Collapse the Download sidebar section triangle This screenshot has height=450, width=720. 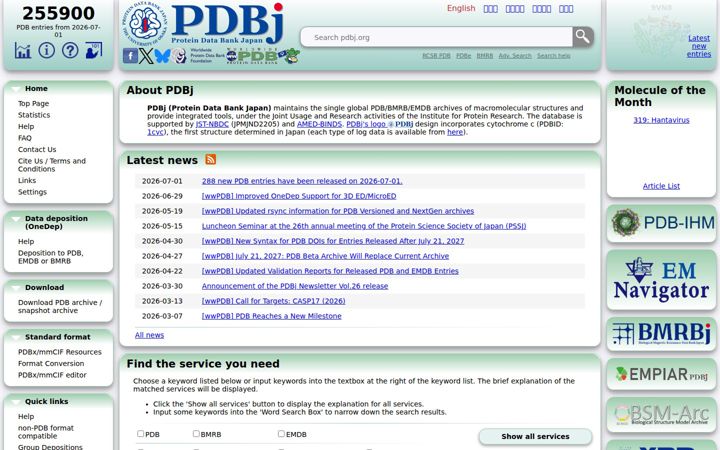point(16,288)
